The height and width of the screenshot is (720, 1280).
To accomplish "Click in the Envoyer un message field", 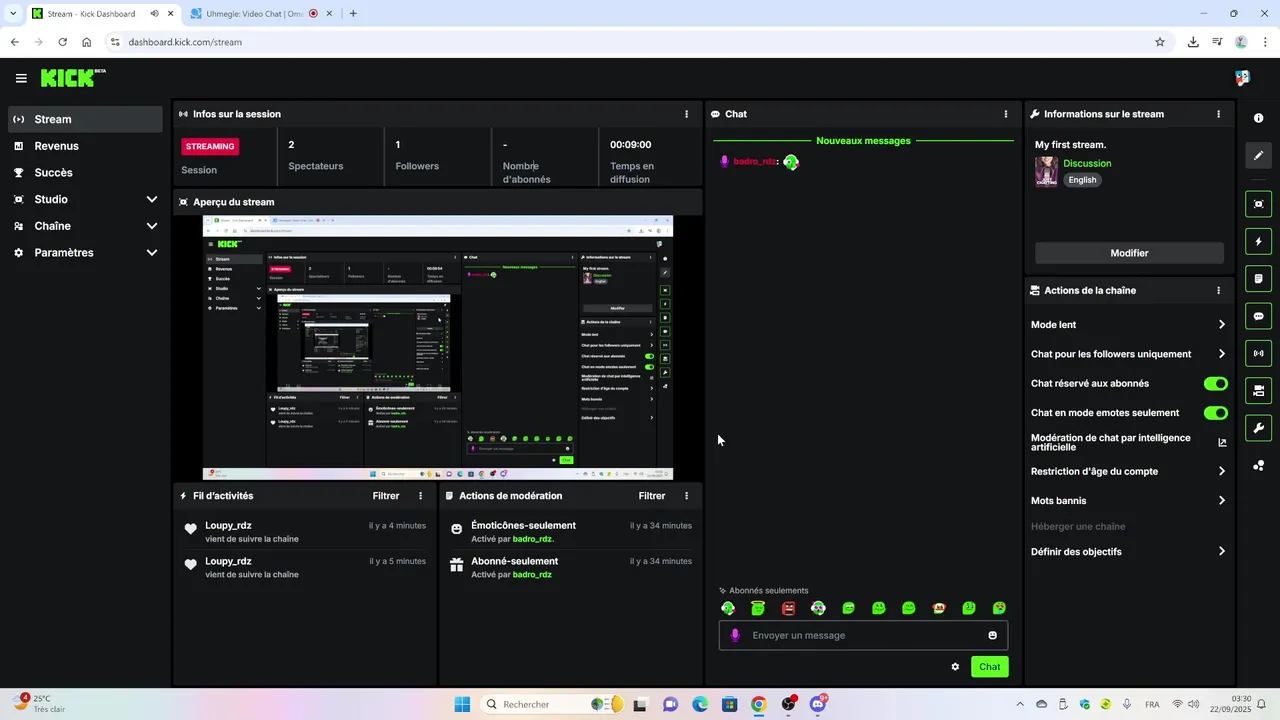I will (863, 635).
